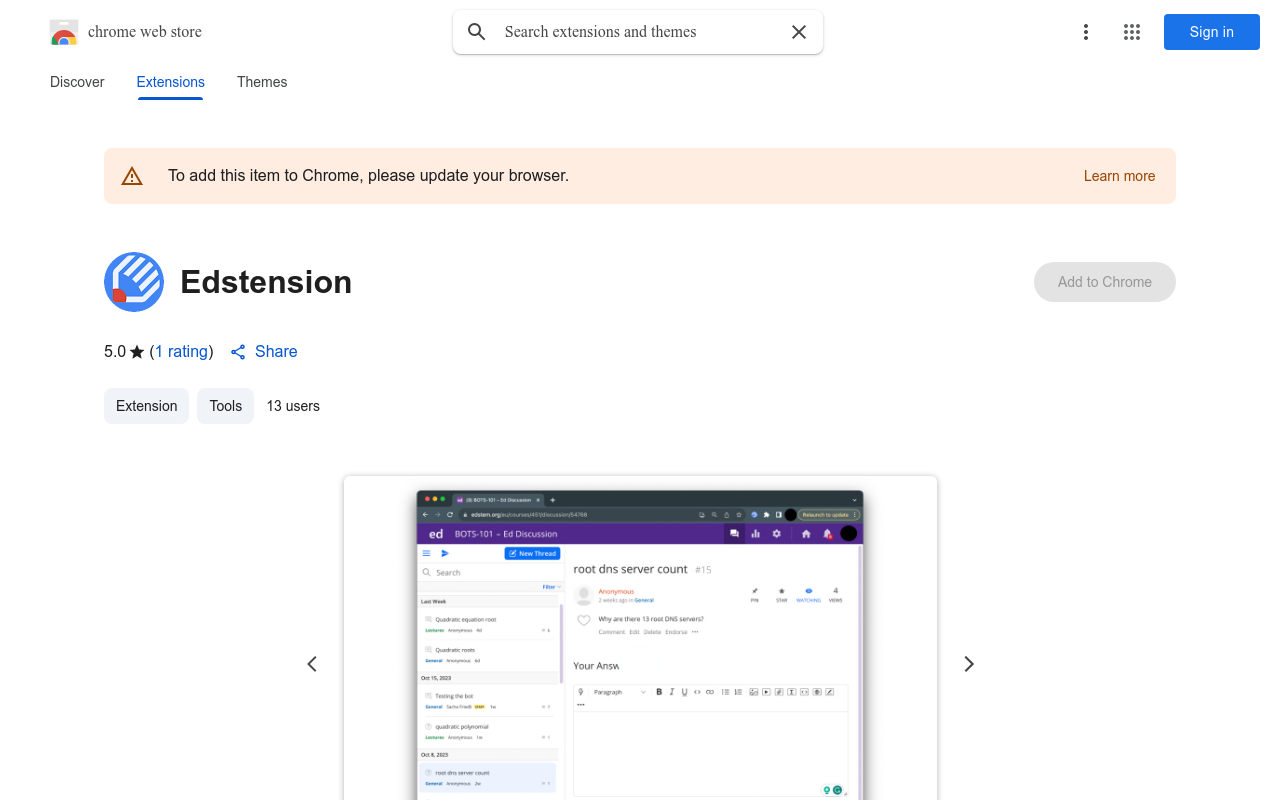Click the 13 users text

coord(293,406)
